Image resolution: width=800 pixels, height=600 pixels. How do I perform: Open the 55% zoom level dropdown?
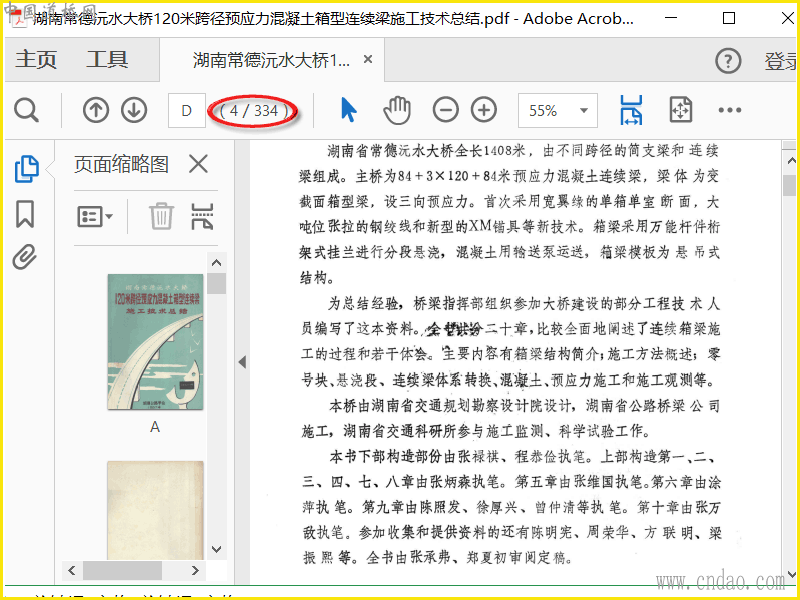[584, 111]
